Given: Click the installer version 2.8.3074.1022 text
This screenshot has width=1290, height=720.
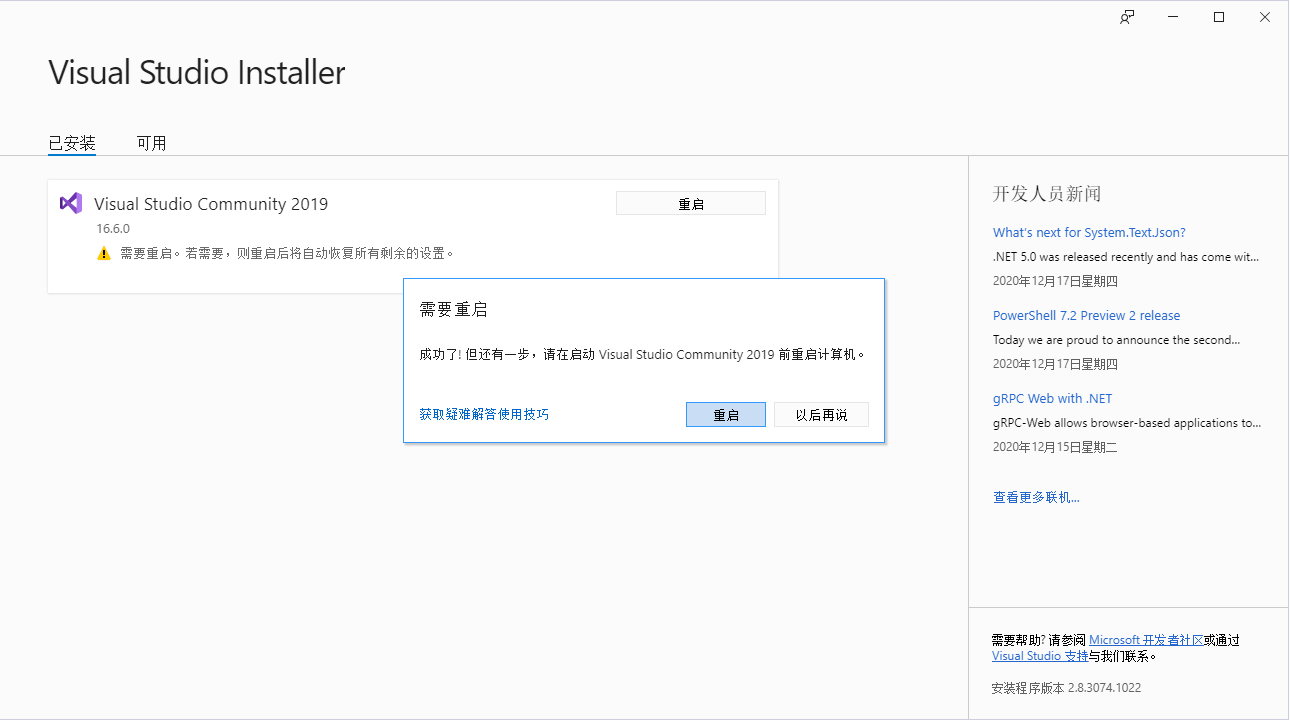Looking at the screenshot, I should pos(1066,688).
